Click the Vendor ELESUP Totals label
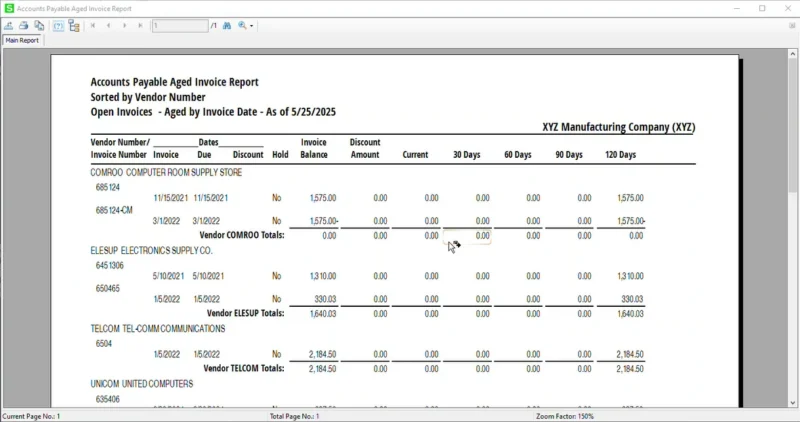Image resolution: width=800 pixels, height=422 pixels. point(245,313)
